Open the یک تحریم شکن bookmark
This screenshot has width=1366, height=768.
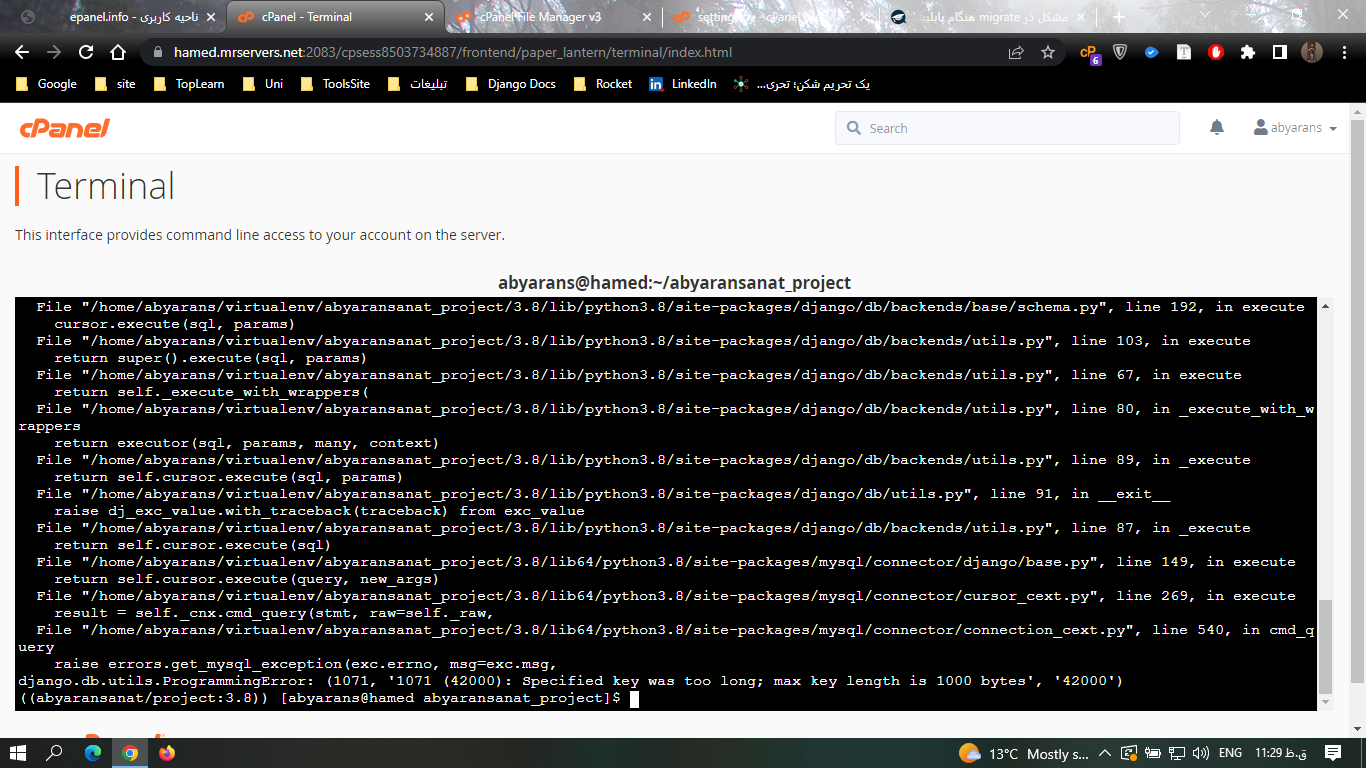801,84
